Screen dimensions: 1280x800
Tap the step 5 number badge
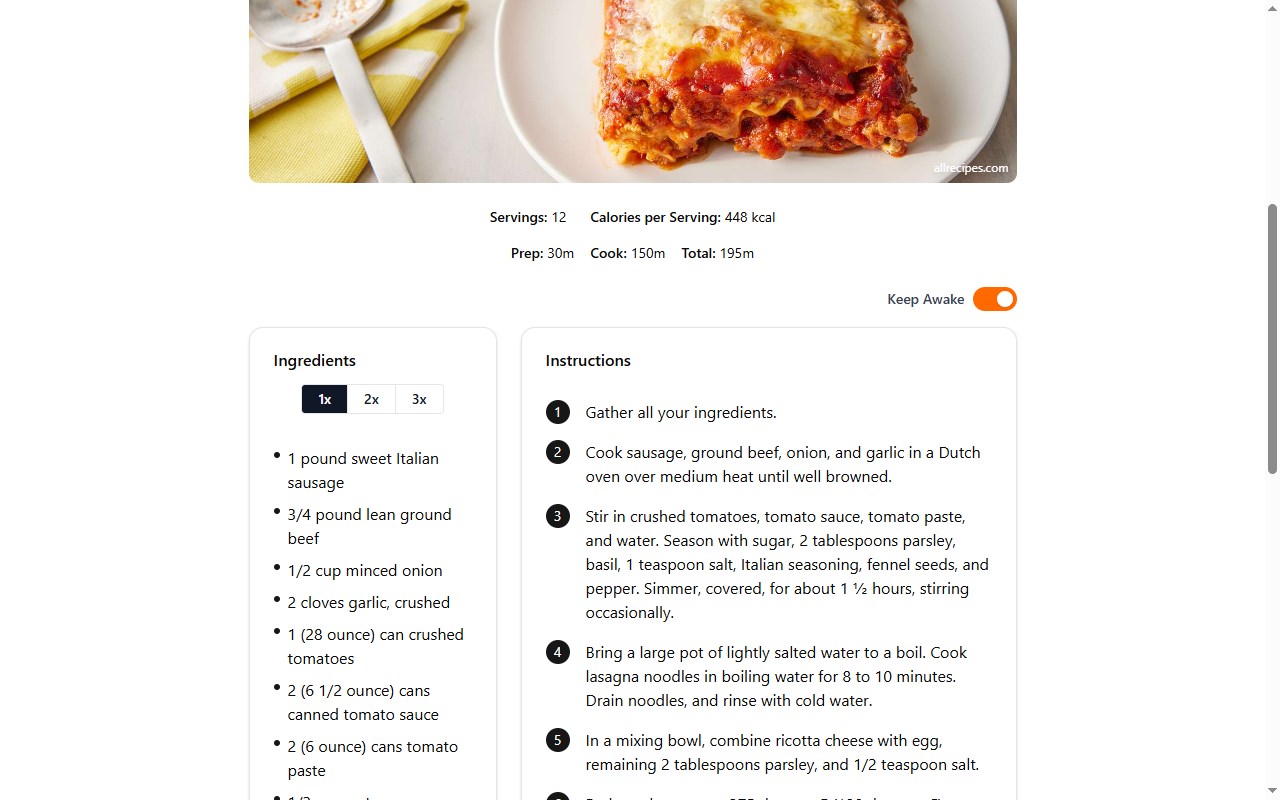558,740
